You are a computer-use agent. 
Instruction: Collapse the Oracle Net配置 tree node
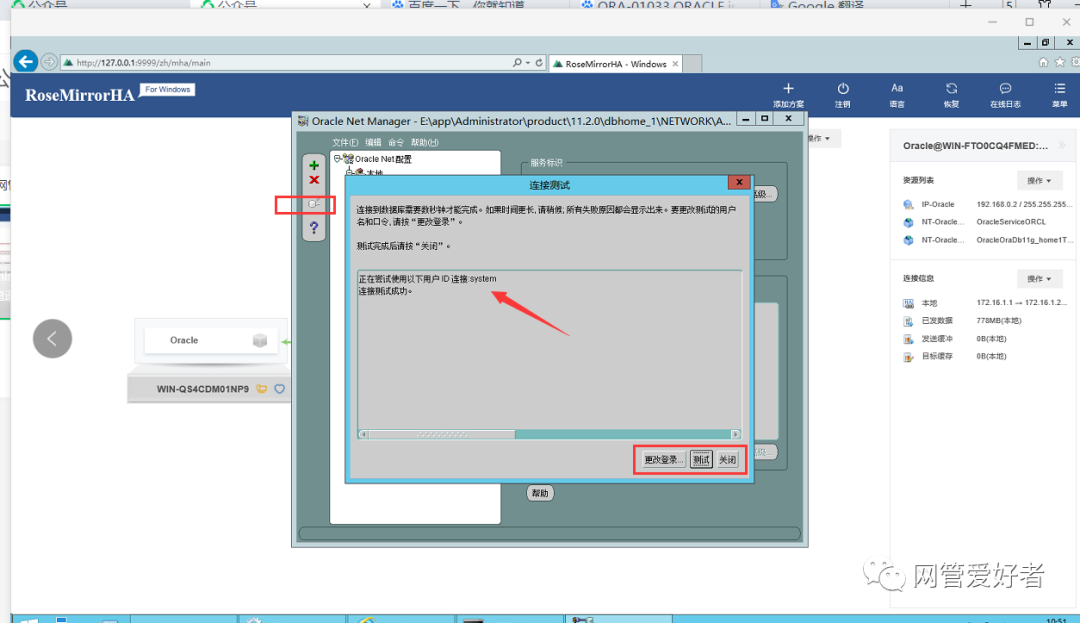pyautogui.click(x=338, y=158)
